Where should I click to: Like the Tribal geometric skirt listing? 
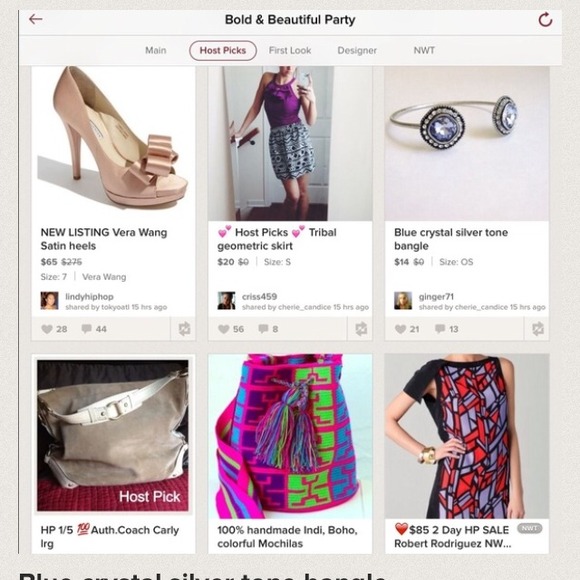(231, 329)
